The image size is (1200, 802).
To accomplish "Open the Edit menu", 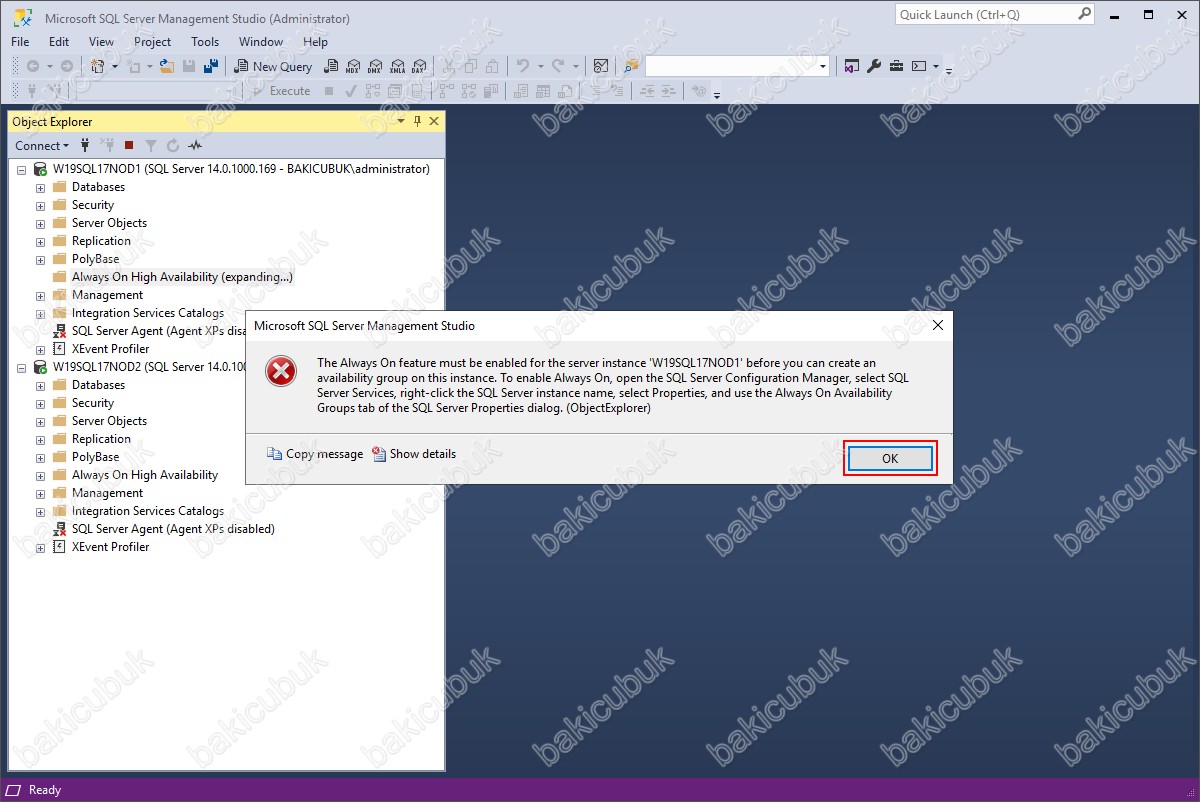I will [x=59, y=42].
